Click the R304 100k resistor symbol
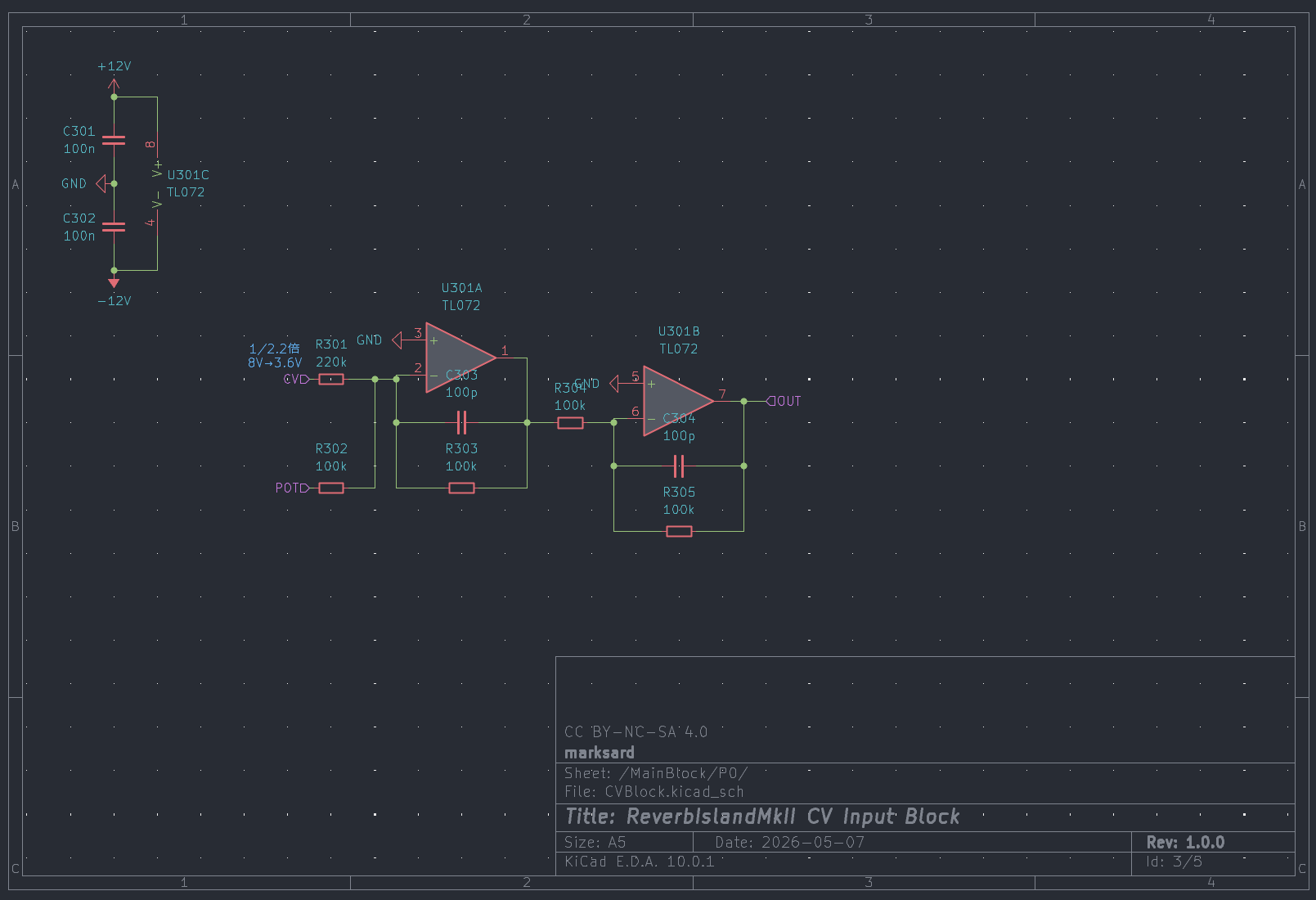Image resolution: width=1316 pixels, height=900 pixels. click(570, 423)
